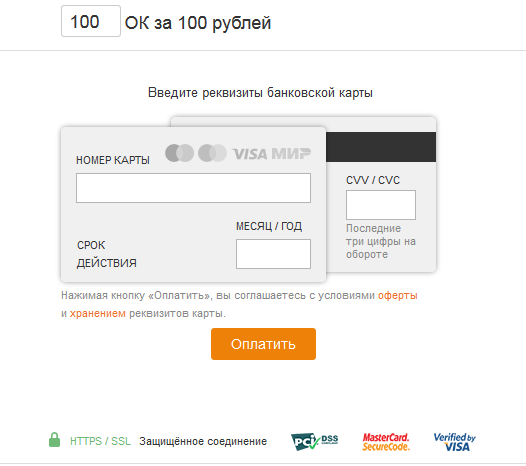Click the orange Оплатить button
The width and height of the screenshot is (526, 466).
point(263,344)
